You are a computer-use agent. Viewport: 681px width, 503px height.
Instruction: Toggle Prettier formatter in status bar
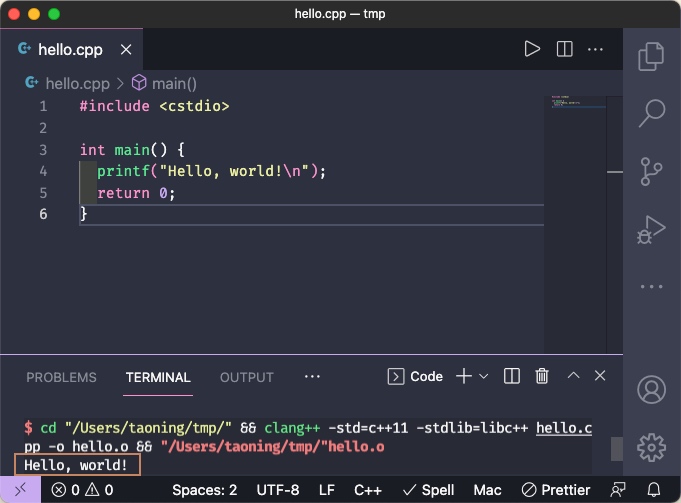pyautogui.click(x=556, y=490)
